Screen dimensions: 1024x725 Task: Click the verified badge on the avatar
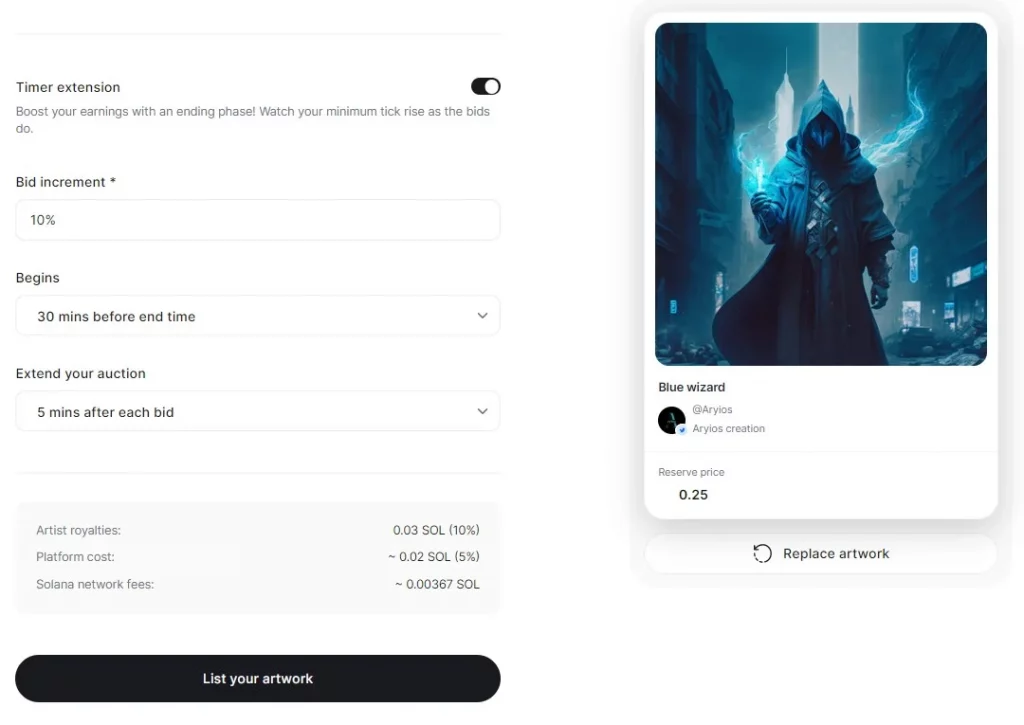(682, 430)
